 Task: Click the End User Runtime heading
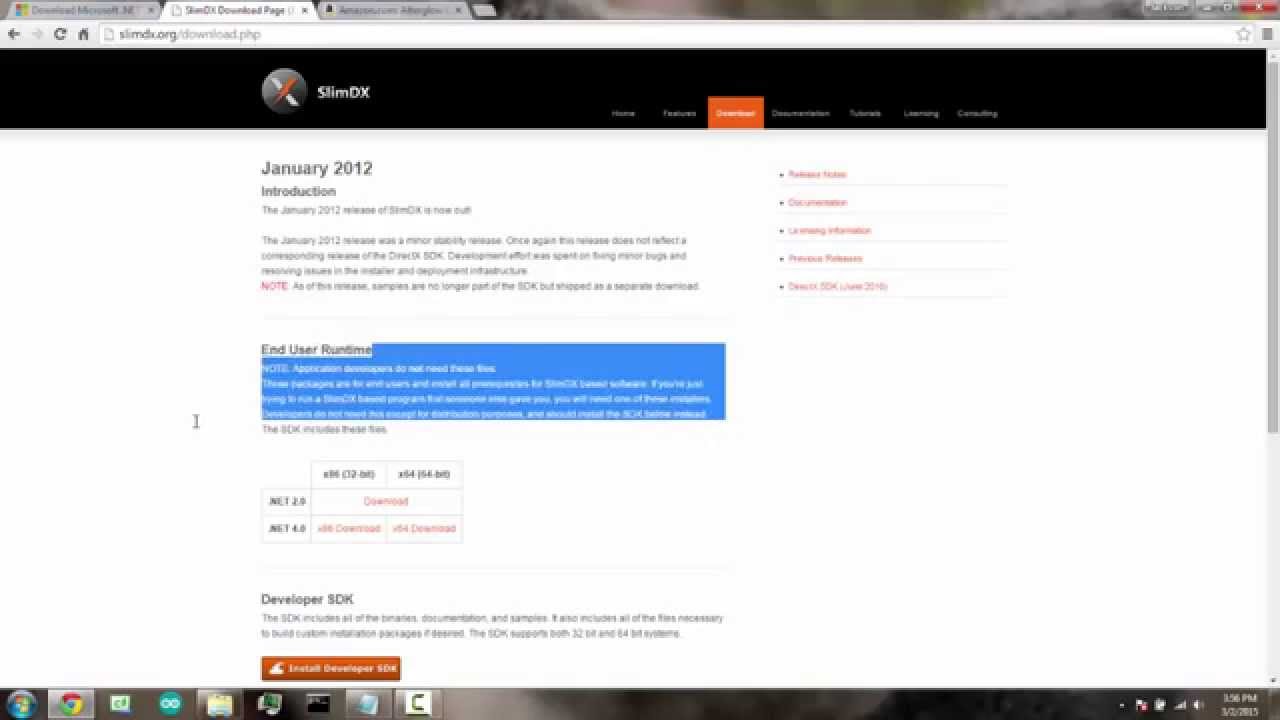pos(316,350)
